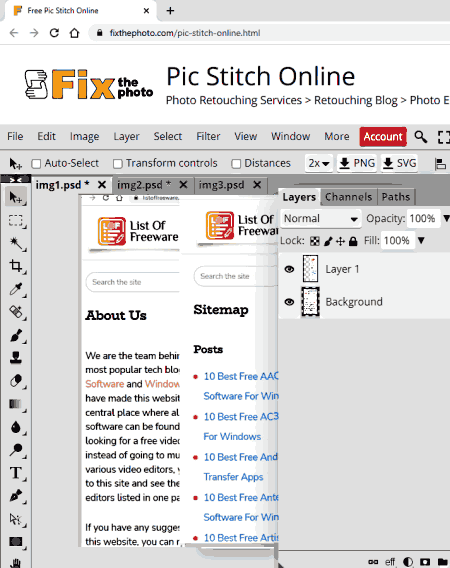The height and width of the screenshot is (568, 450).
Task: Select the Rectangle Select marquee tool
Action: (x=16, y=220)
